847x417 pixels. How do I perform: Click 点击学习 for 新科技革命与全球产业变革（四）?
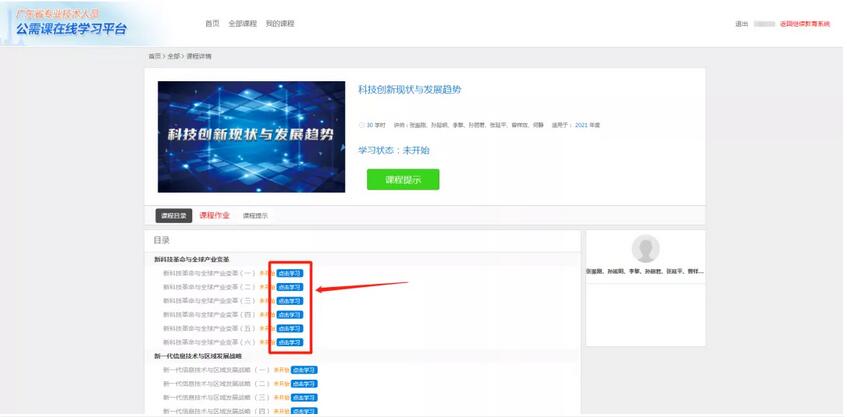point(290,315)
